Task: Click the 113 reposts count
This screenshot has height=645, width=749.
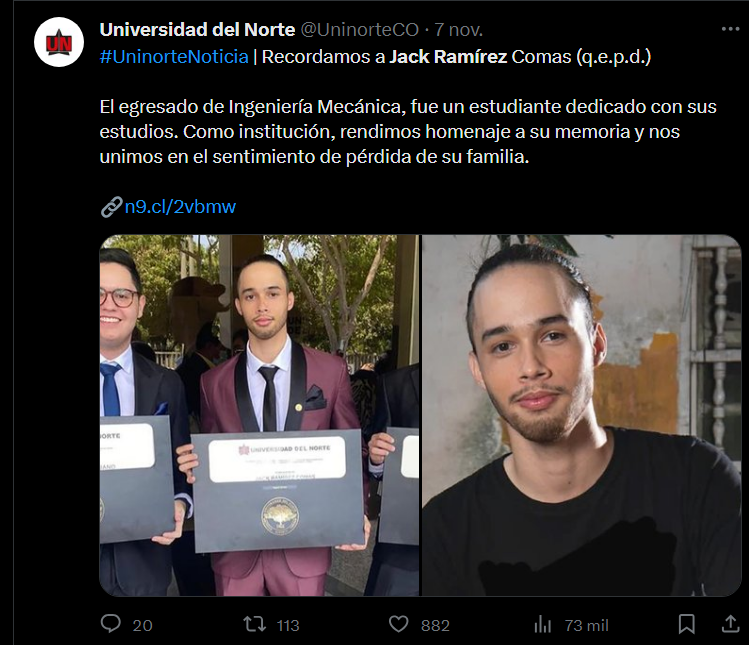Action: click(288, 625)
